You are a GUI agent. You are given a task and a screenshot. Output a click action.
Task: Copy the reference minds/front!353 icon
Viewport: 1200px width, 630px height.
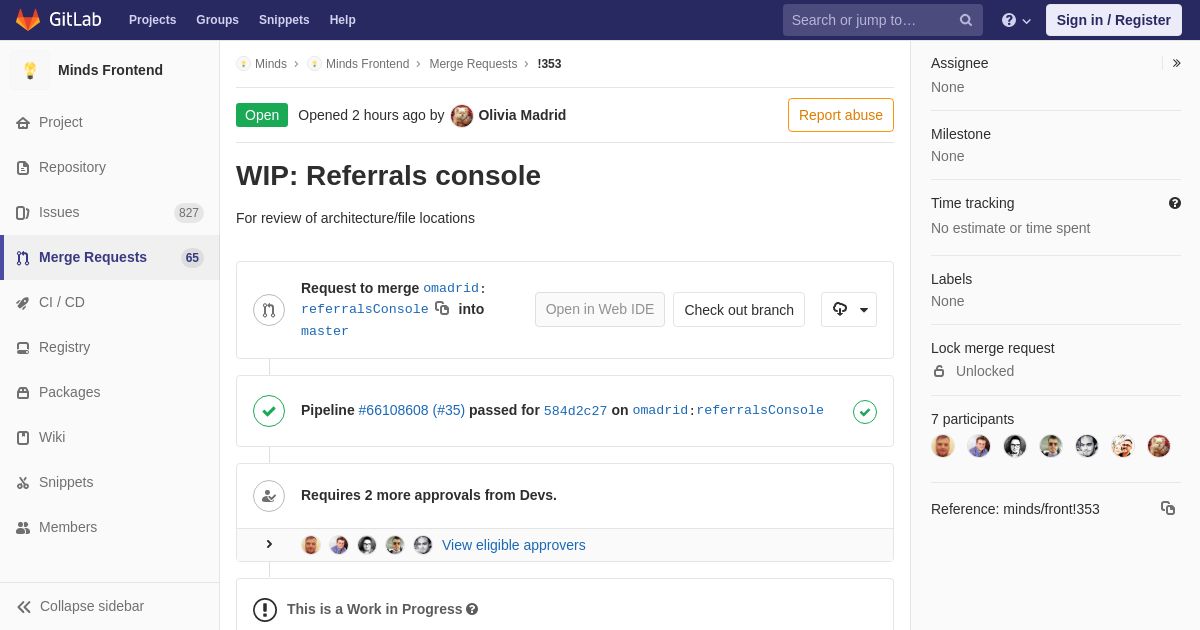[x=1168, y=508]
